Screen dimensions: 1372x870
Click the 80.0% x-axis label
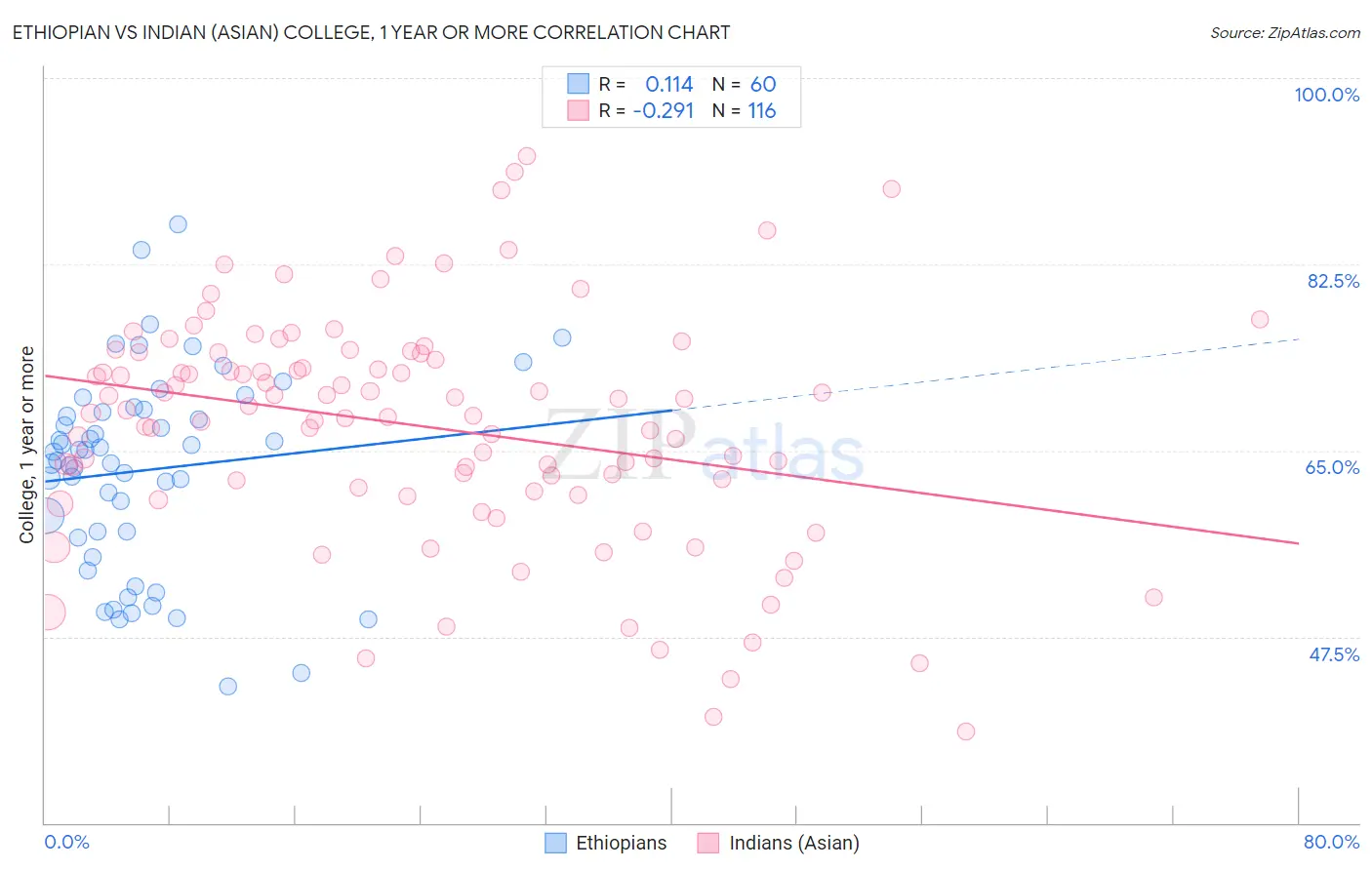(1331, 842)
